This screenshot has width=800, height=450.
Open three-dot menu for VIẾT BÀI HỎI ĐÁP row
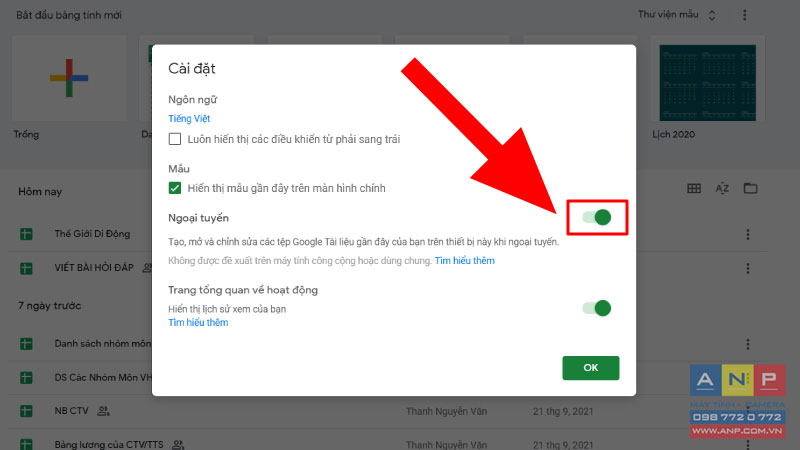point(748,268)
